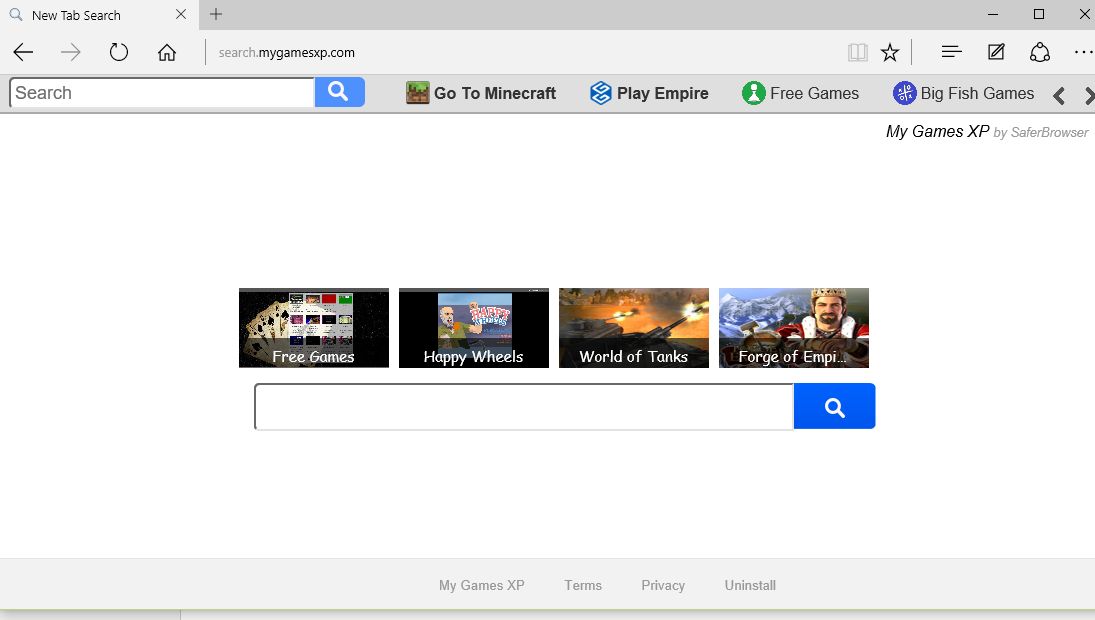The image size is (1095, 620).
Task: Switch to reading view
Action: pos(858,52)
